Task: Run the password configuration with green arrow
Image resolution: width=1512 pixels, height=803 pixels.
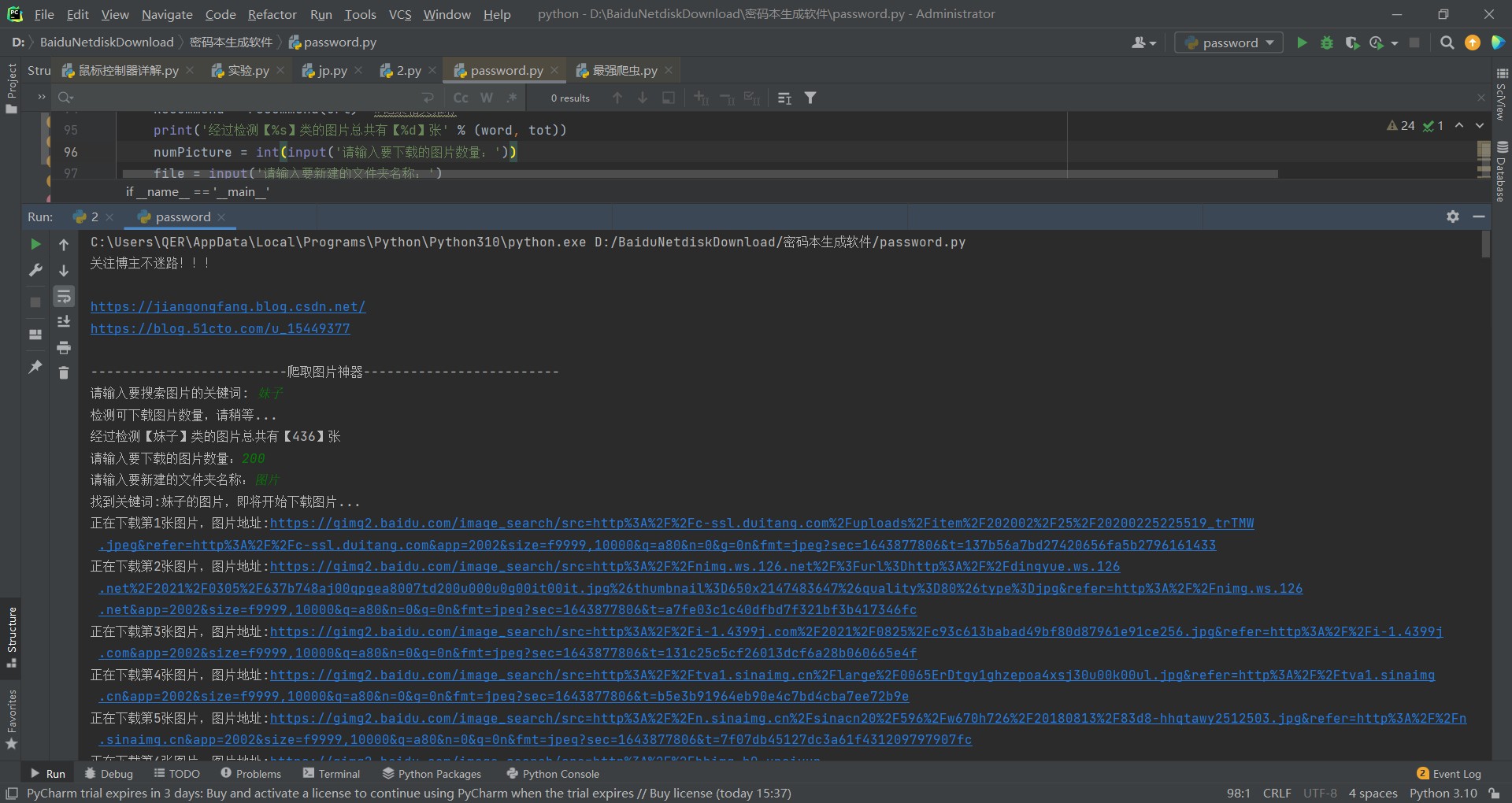Action: [1302, 43]
